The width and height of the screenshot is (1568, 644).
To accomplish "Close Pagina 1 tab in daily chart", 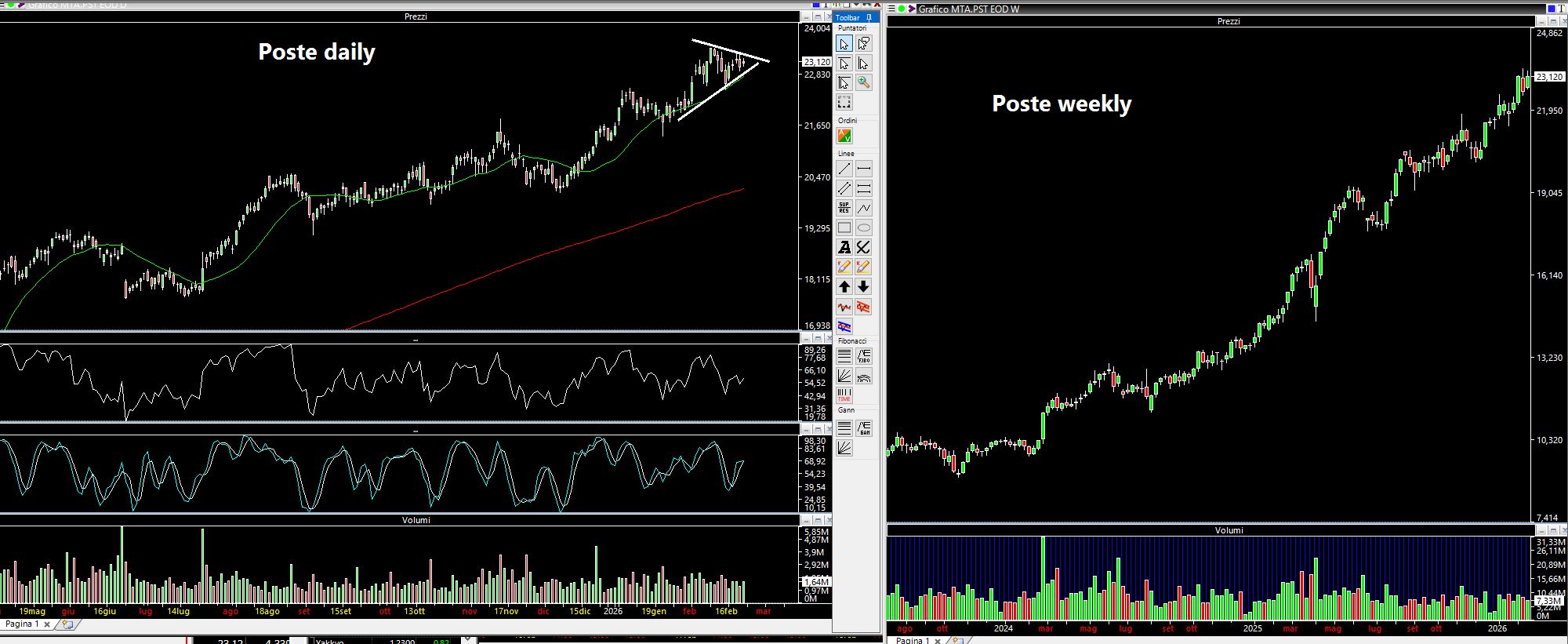I will click(x=47, y=625).
